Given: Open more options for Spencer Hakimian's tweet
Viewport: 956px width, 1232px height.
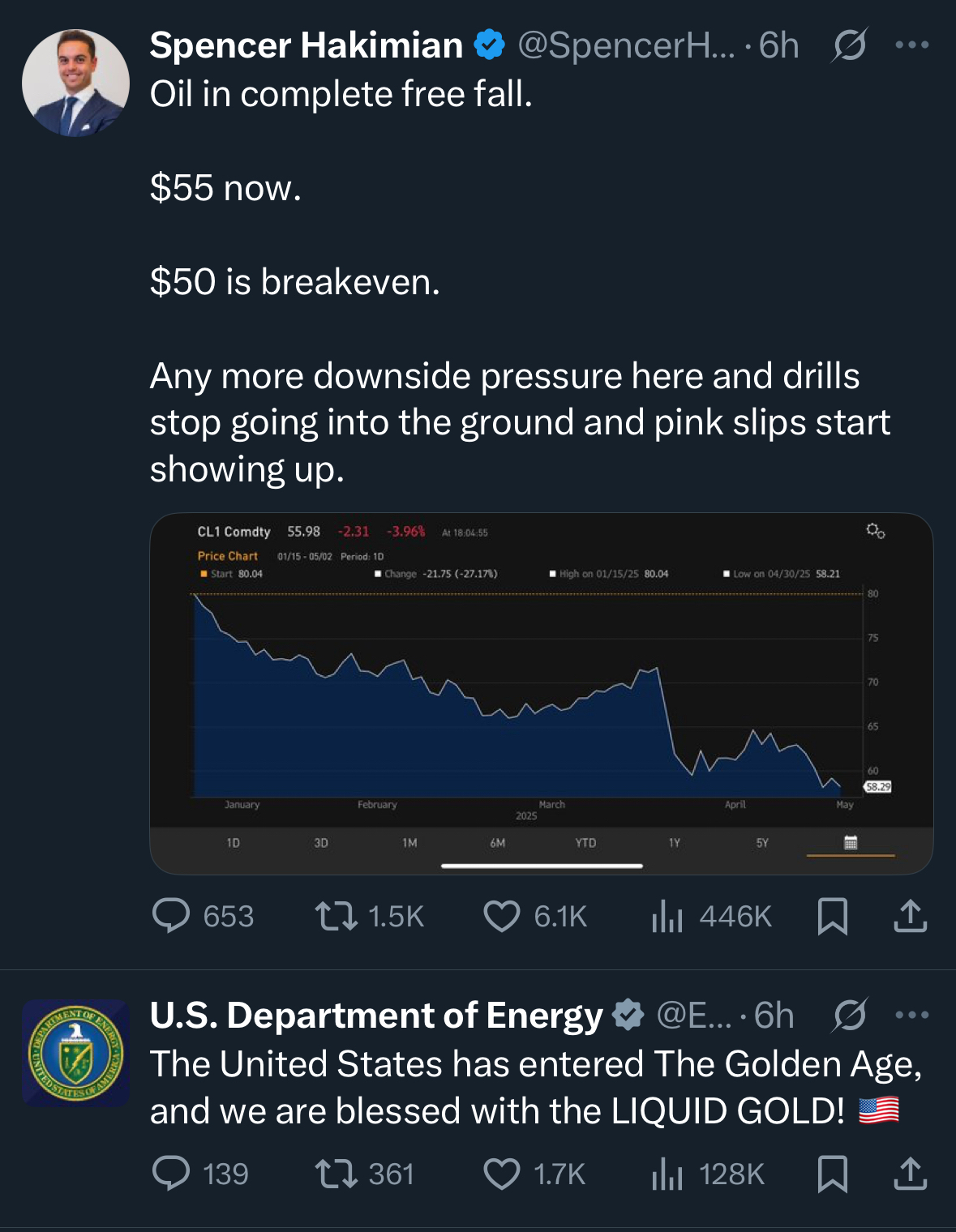Looking at the screenshot, I should point(912,45).
